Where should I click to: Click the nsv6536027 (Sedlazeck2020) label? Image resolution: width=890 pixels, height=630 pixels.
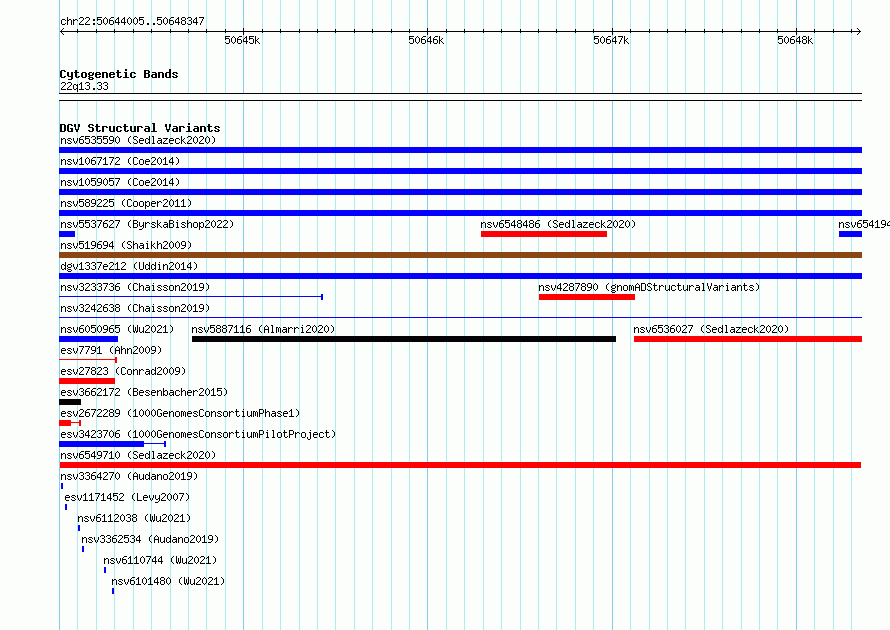coord(711,329)
